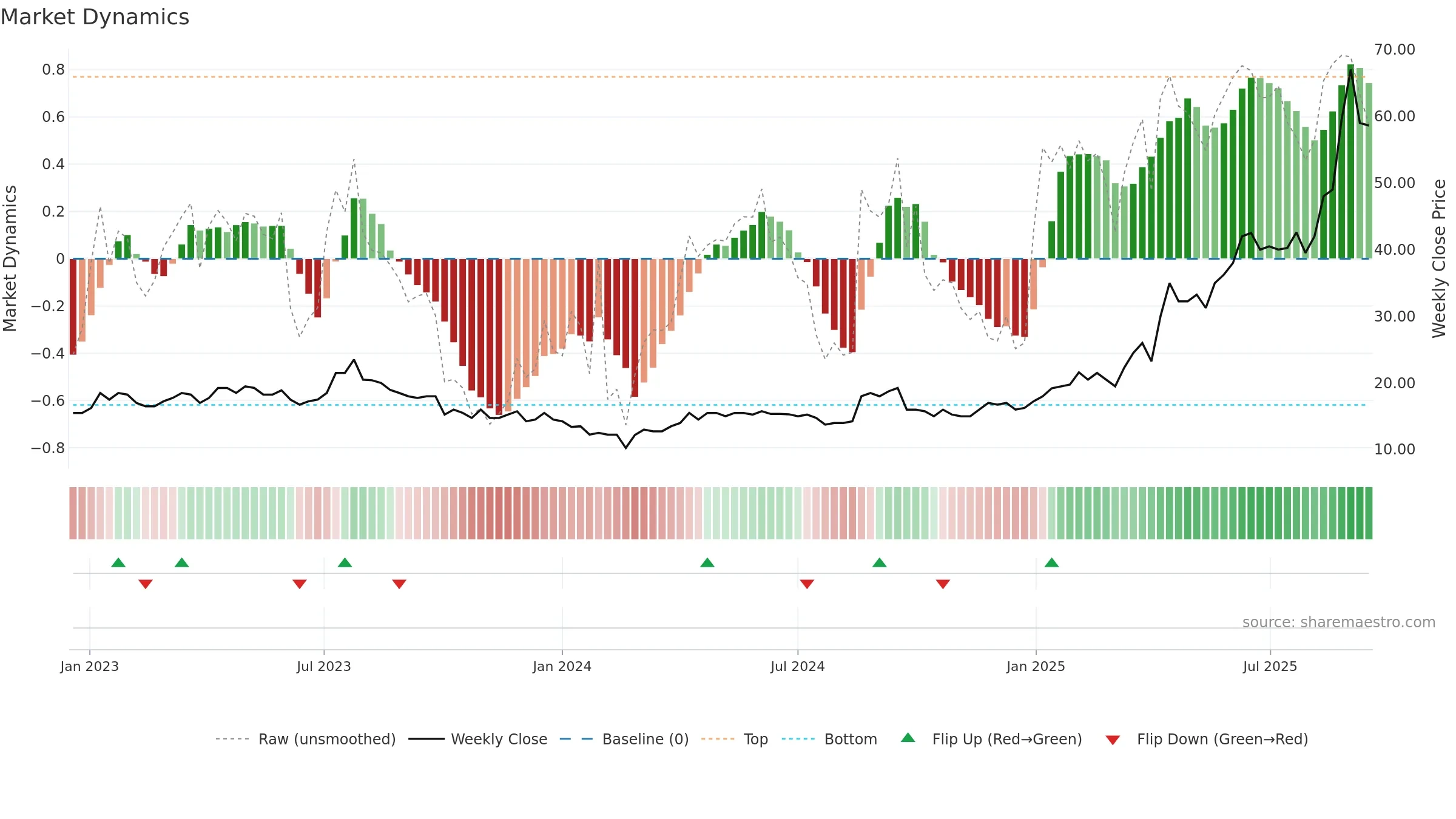Image resolution: width=1456 pixels, height=819 pixels.
Task: Toggle the Flip Down (Green→Red) legend entry
Action: click(1206, 739)
